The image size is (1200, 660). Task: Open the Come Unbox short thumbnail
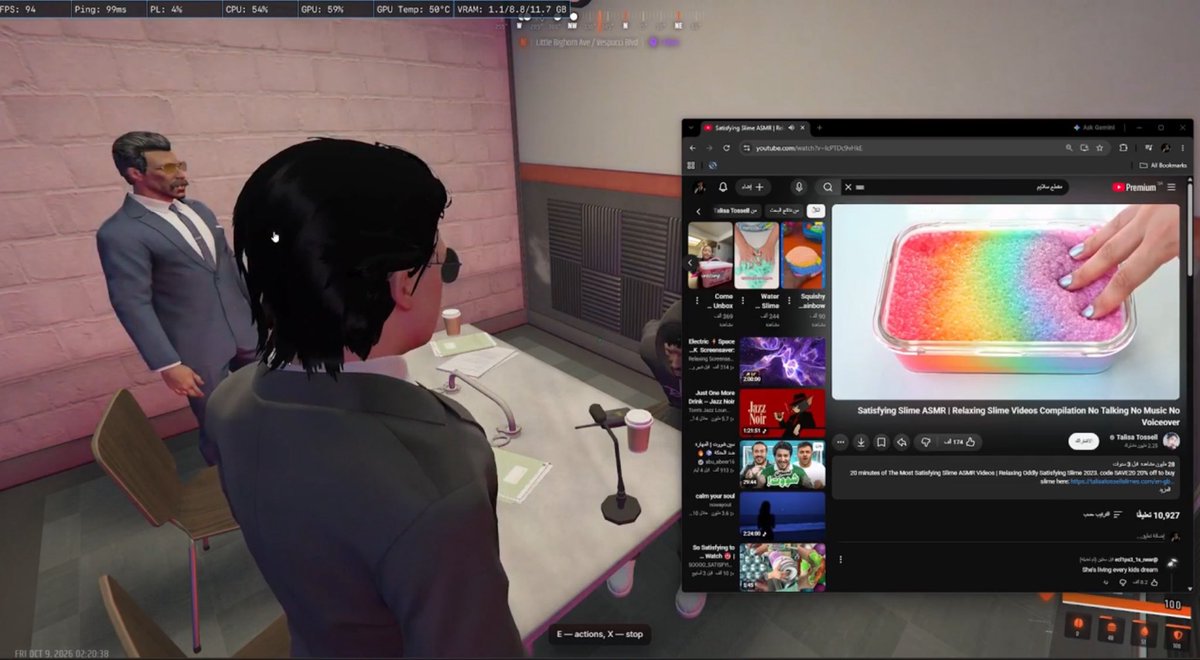(x=710, y=255)
